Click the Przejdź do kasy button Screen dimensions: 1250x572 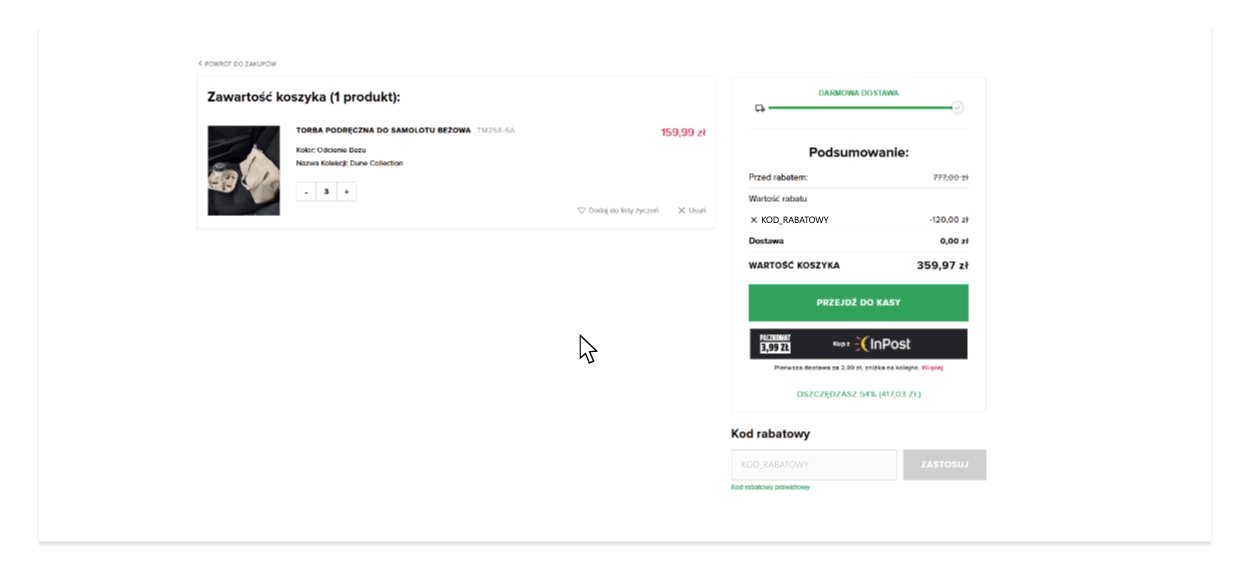point(858,302)
